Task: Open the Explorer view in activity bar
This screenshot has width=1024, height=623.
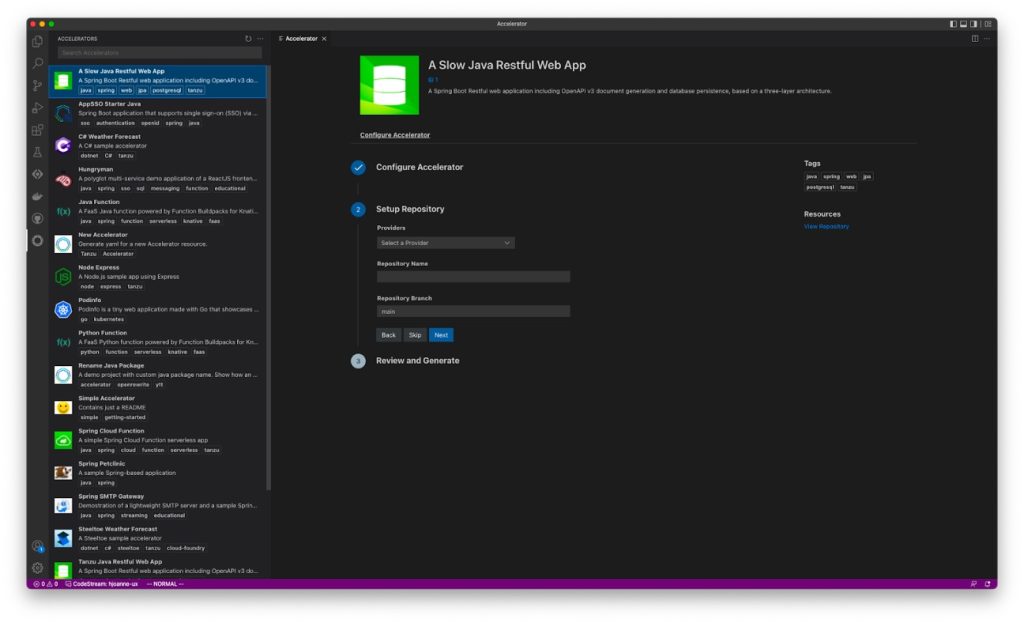Action: [x=37, y=42]
